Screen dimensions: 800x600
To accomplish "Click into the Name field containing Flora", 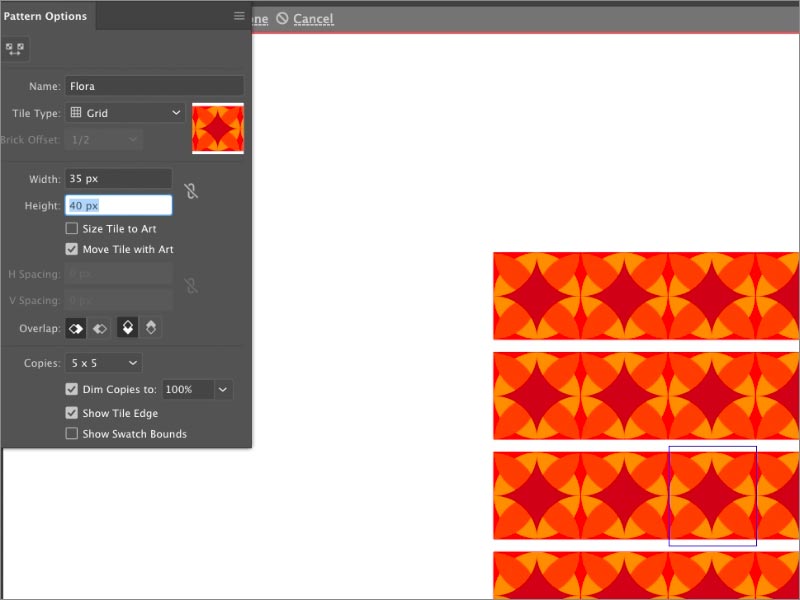I will coord(154,86).
